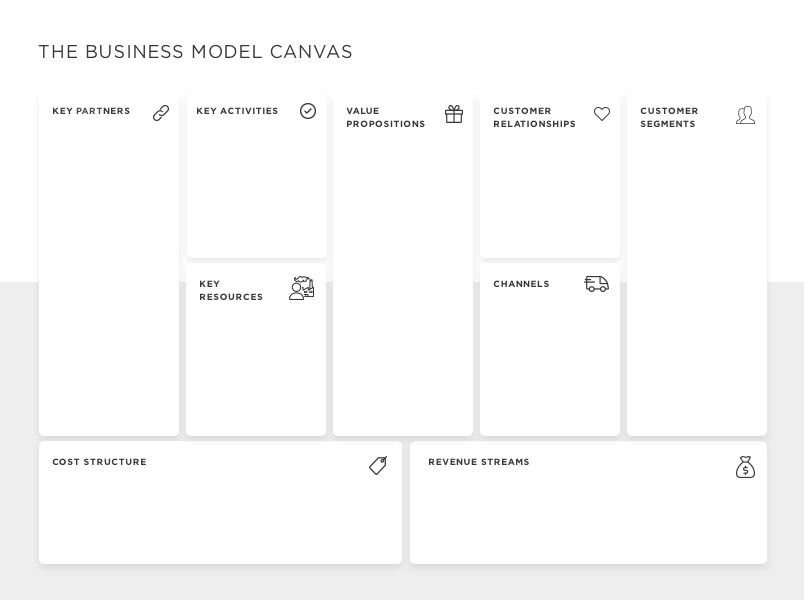Click the checkmark circle icon in Key Activities

tap(308, 111)
